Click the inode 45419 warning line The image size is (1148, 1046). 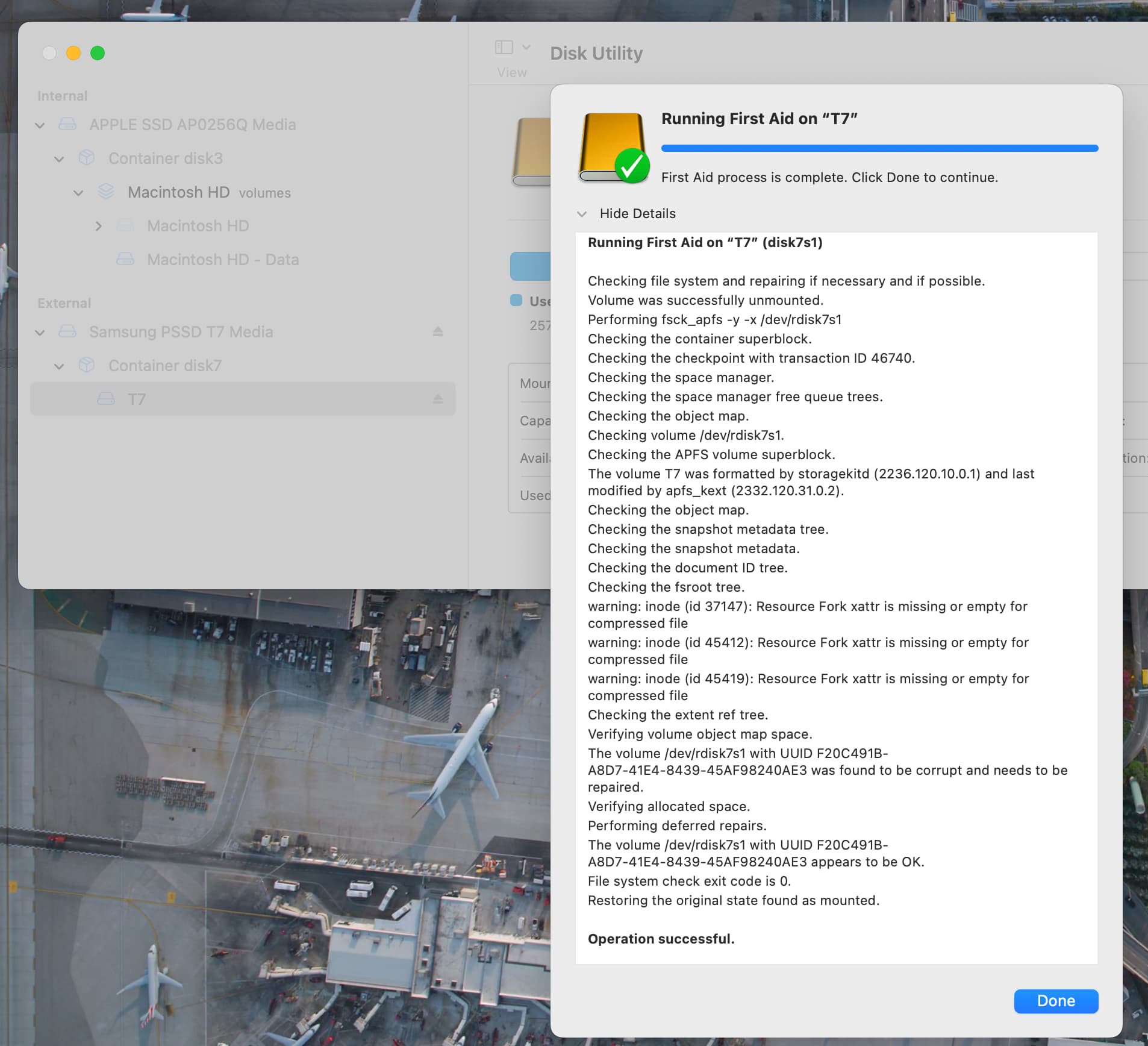tap(808, 687)
